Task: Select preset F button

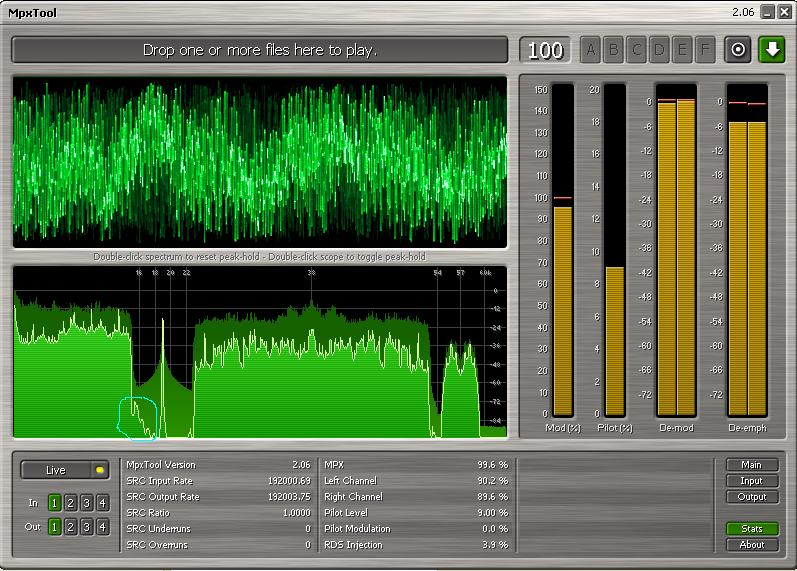Action: click(704, 50)
